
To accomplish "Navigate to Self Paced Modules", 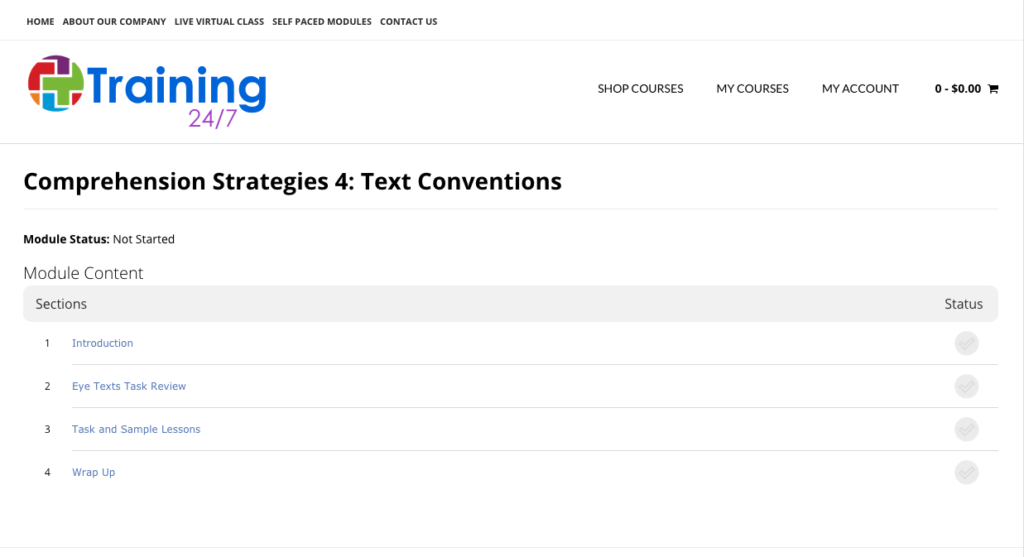I will (x=322, y=21).
